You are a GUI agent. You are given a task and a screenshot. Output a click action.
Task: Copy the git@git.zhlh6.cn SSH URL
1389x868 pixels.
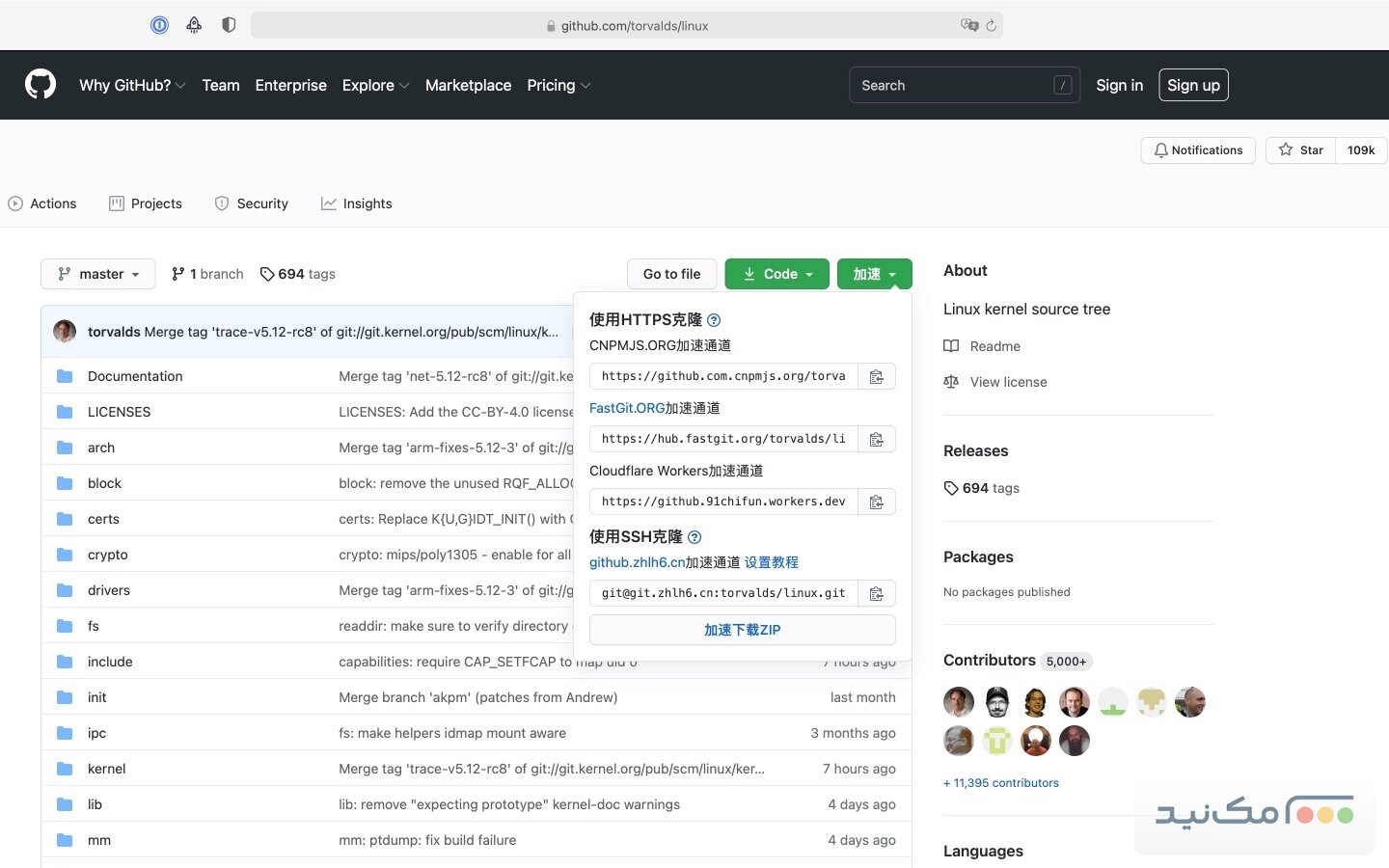[x=876, y=593]
